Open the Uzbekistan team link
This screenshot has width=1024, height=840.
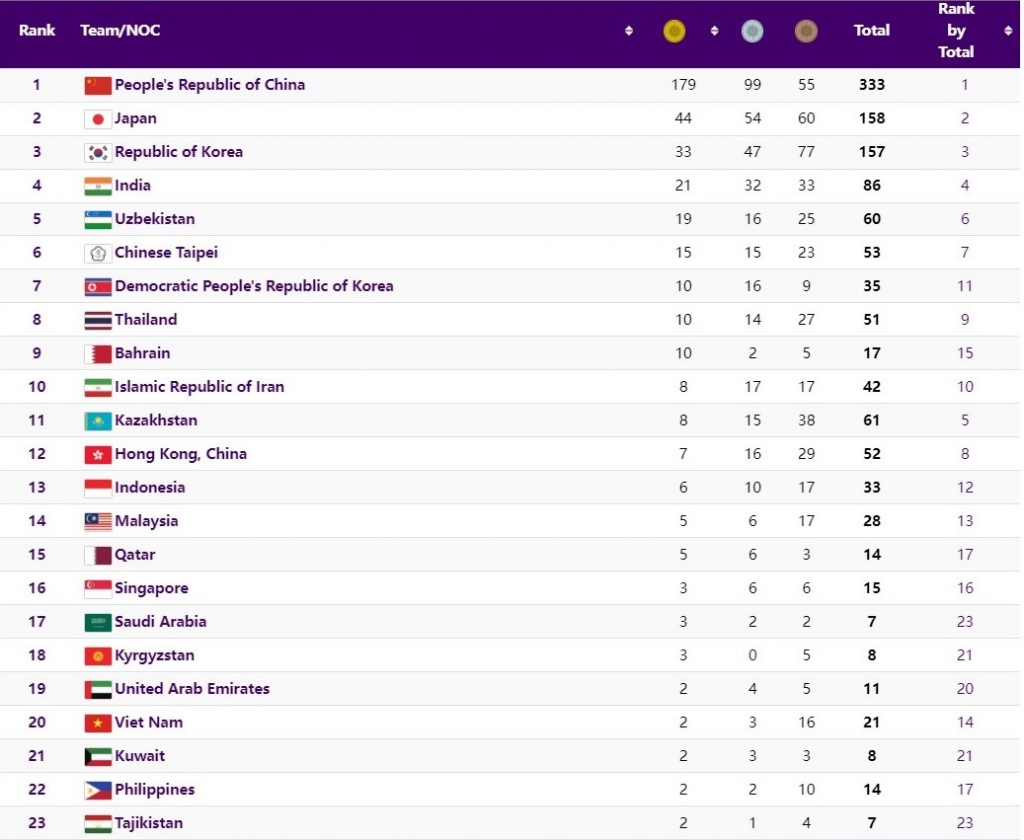click(155, 219)
